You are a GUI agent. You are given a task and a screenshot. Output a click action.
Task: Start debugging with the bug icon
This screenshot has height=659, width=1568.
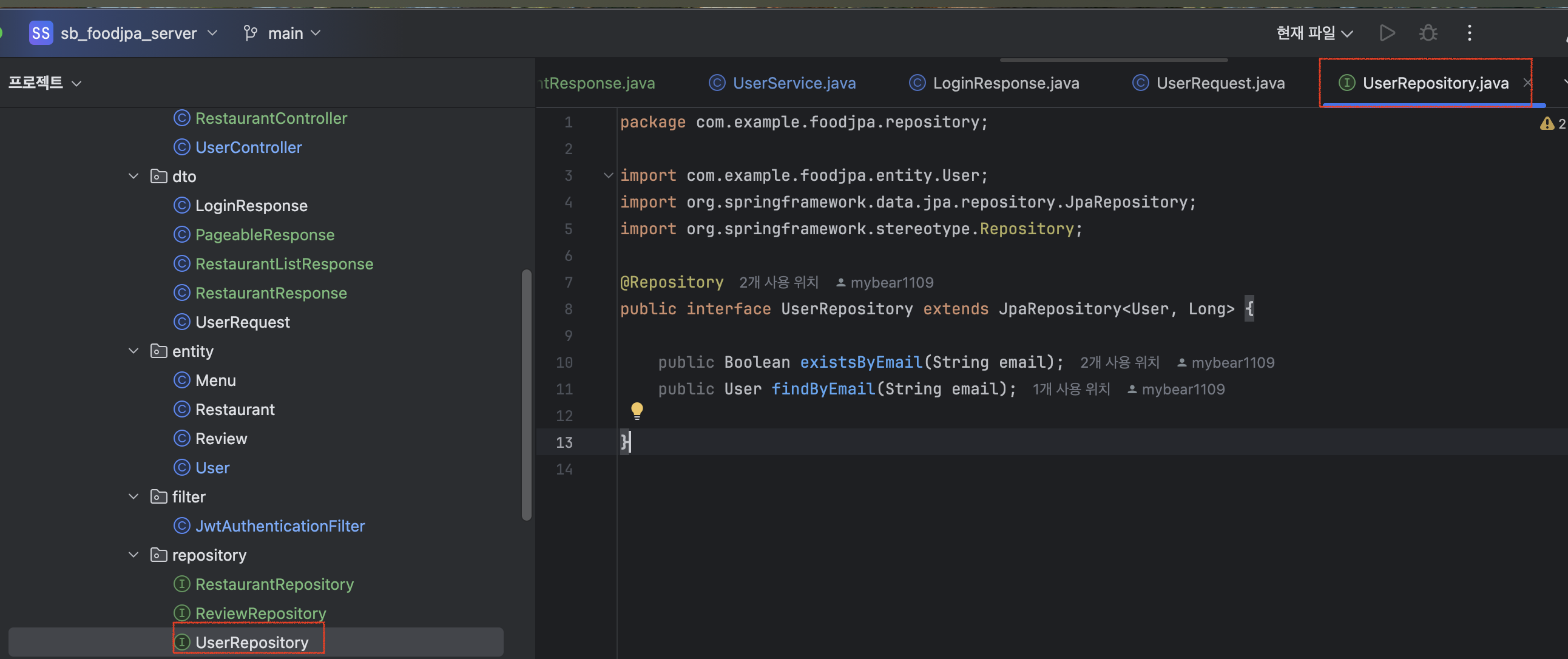tap(1428, 33)
